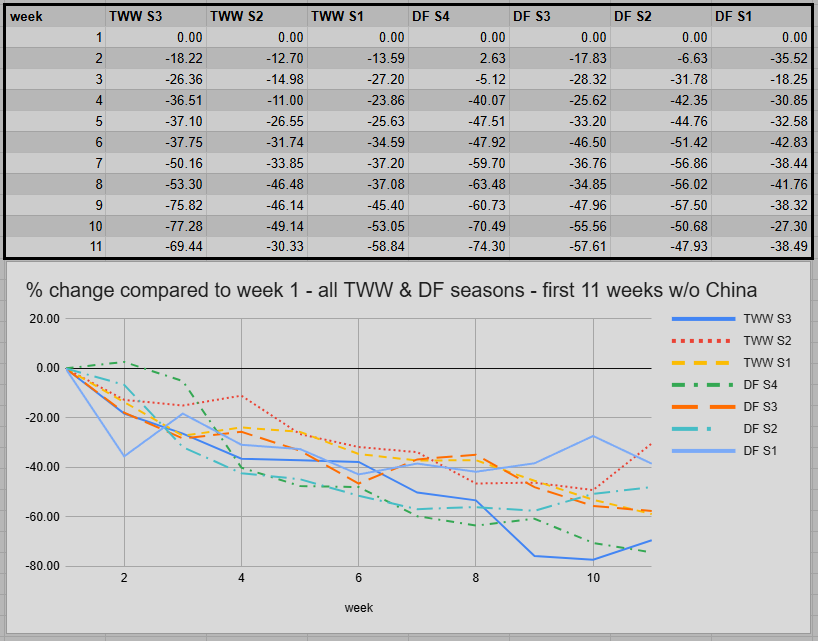Select the TWW S3 column header cell
The height and width of the screenshot is (641, 818).
click(x=156, y=16)
